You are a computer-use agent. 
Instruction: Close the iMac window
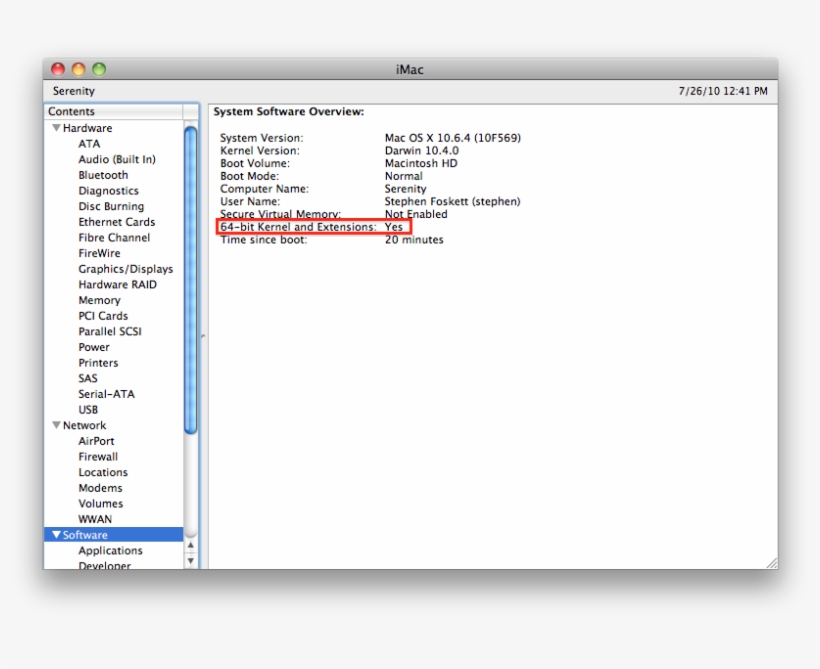click(58, 69)
